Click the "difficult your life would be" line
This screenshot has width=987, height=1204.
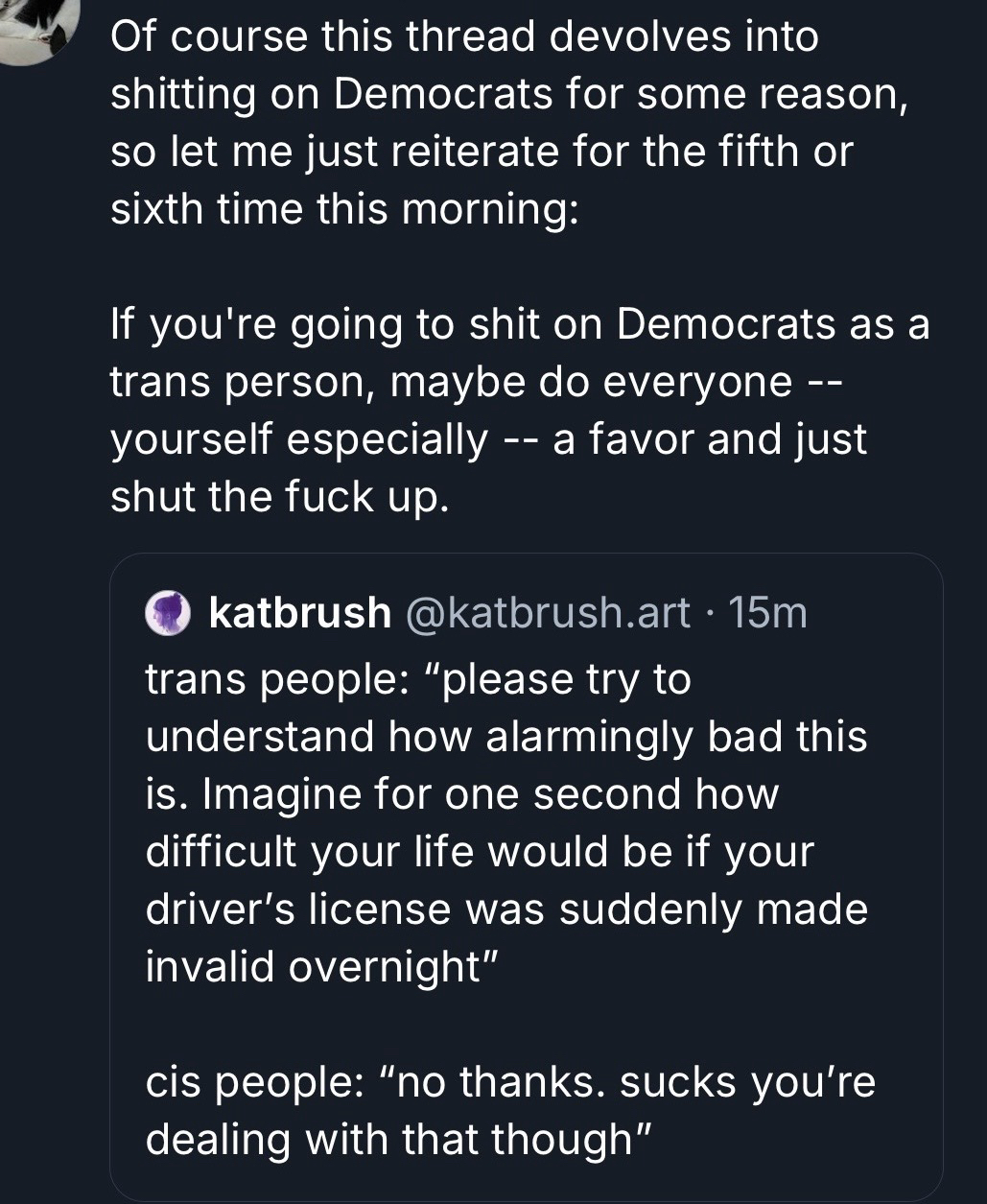tap(480, 852)
